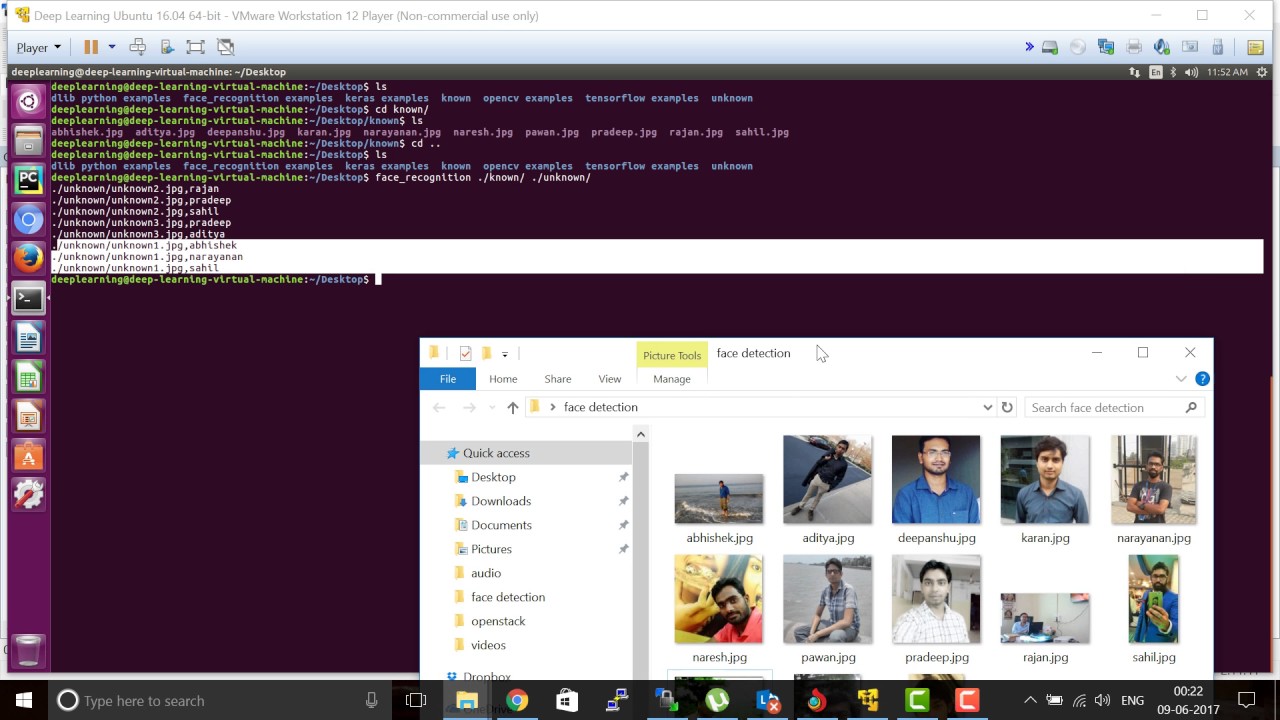Viewport: 1280px width, 720px height.
Task: Open LibreOffice Impress in Ubuntu launcher
Action: coord(28,417)
